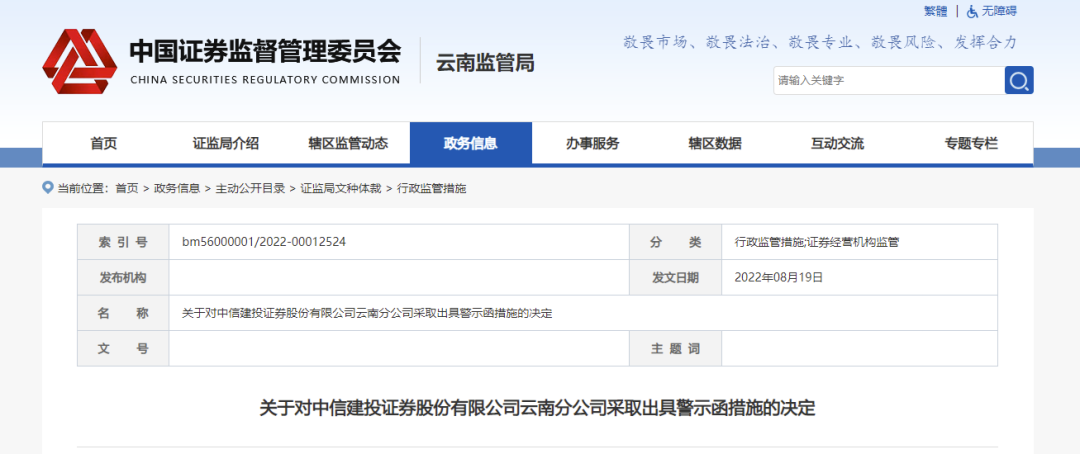This screenshot has width=1080, height=454.
Task: Click the 文号 label cell
Action: (123, 349)
